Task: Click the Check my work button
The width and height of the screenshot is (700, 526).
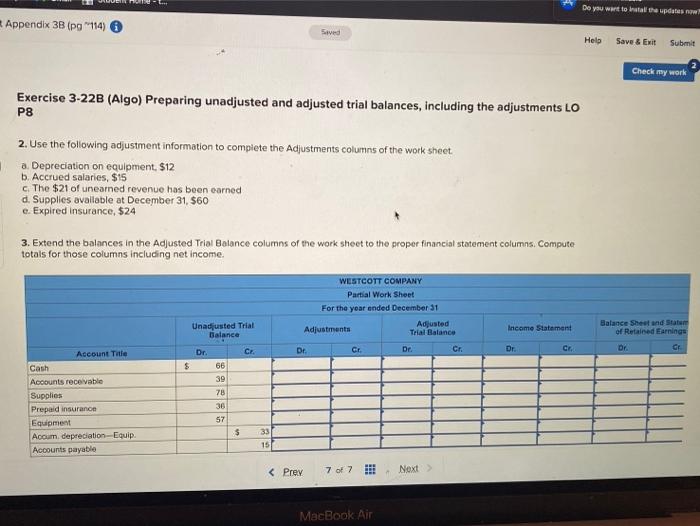Action: tap(659, 71)
